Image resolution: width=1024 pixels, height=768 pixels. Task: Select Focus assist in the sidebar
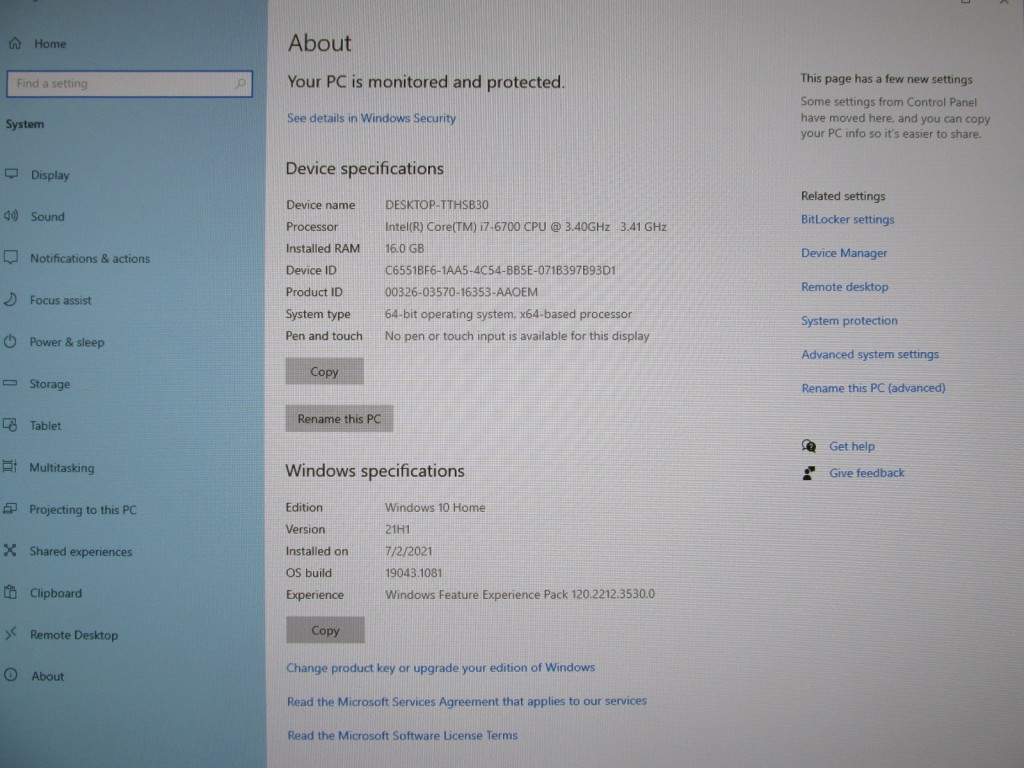[61, 300]
